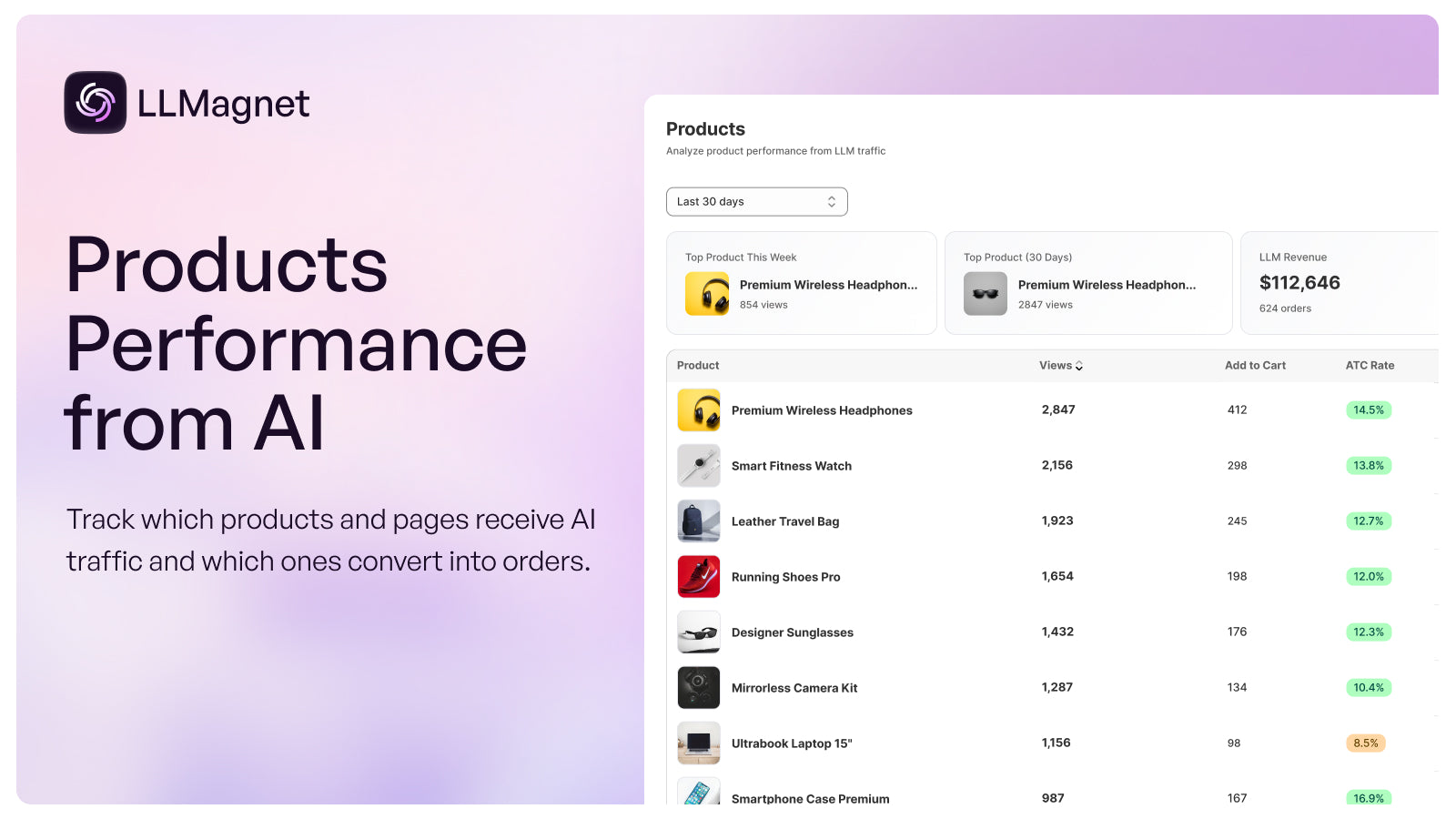Open the Premium Wireless Headphones product link
Screen dimensions: 1456x819
(x=822, y=409)
